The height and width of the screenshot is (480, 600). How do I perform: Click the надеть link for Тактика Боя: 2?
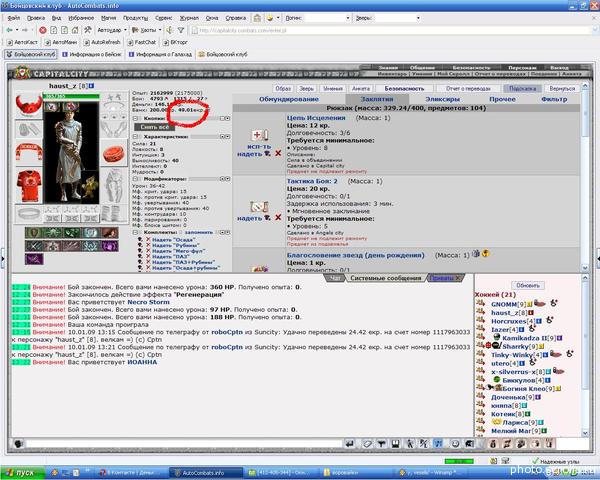point(249,218)
